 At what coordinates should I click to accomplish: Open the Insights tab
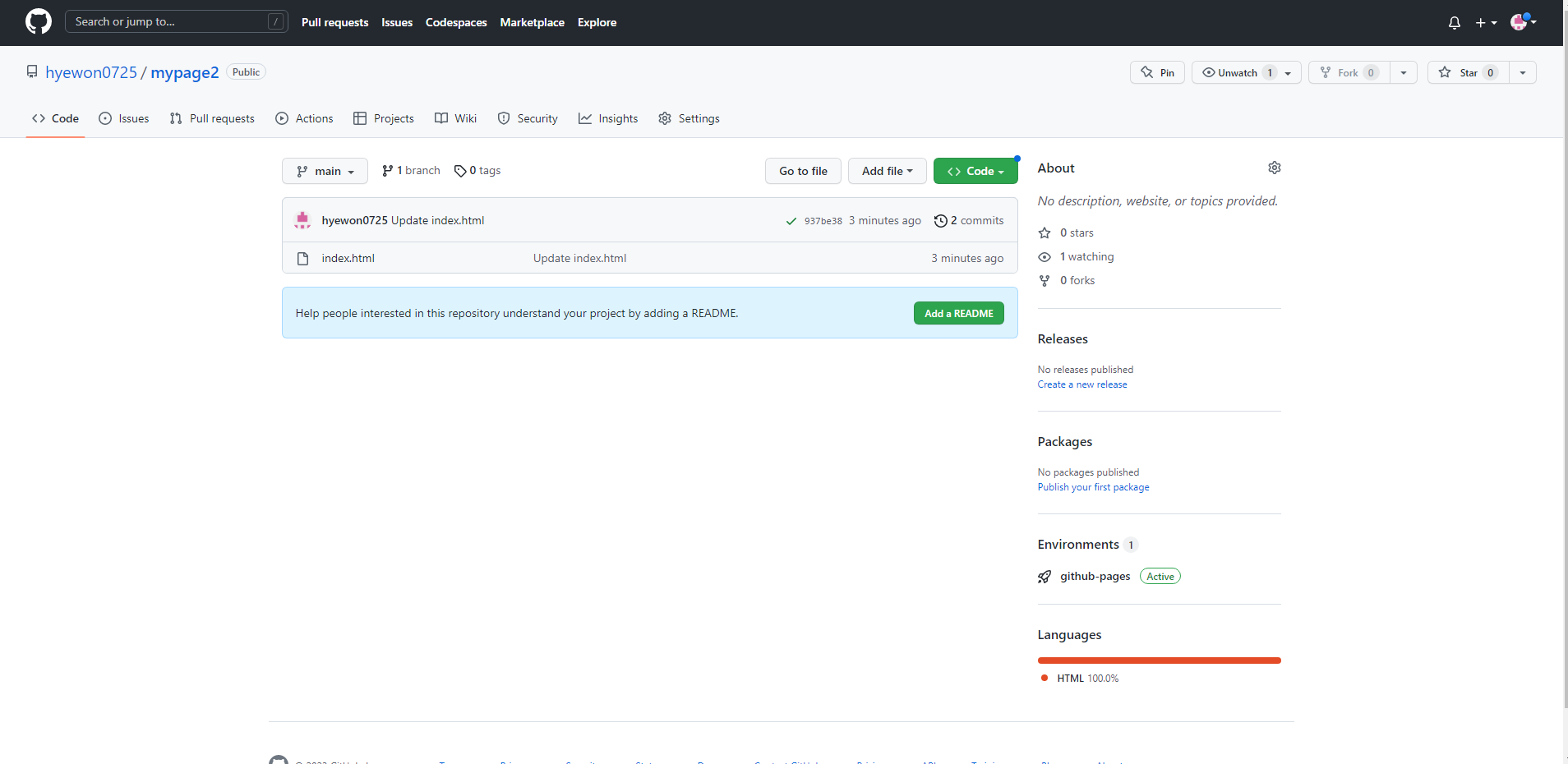pos(608,118)
